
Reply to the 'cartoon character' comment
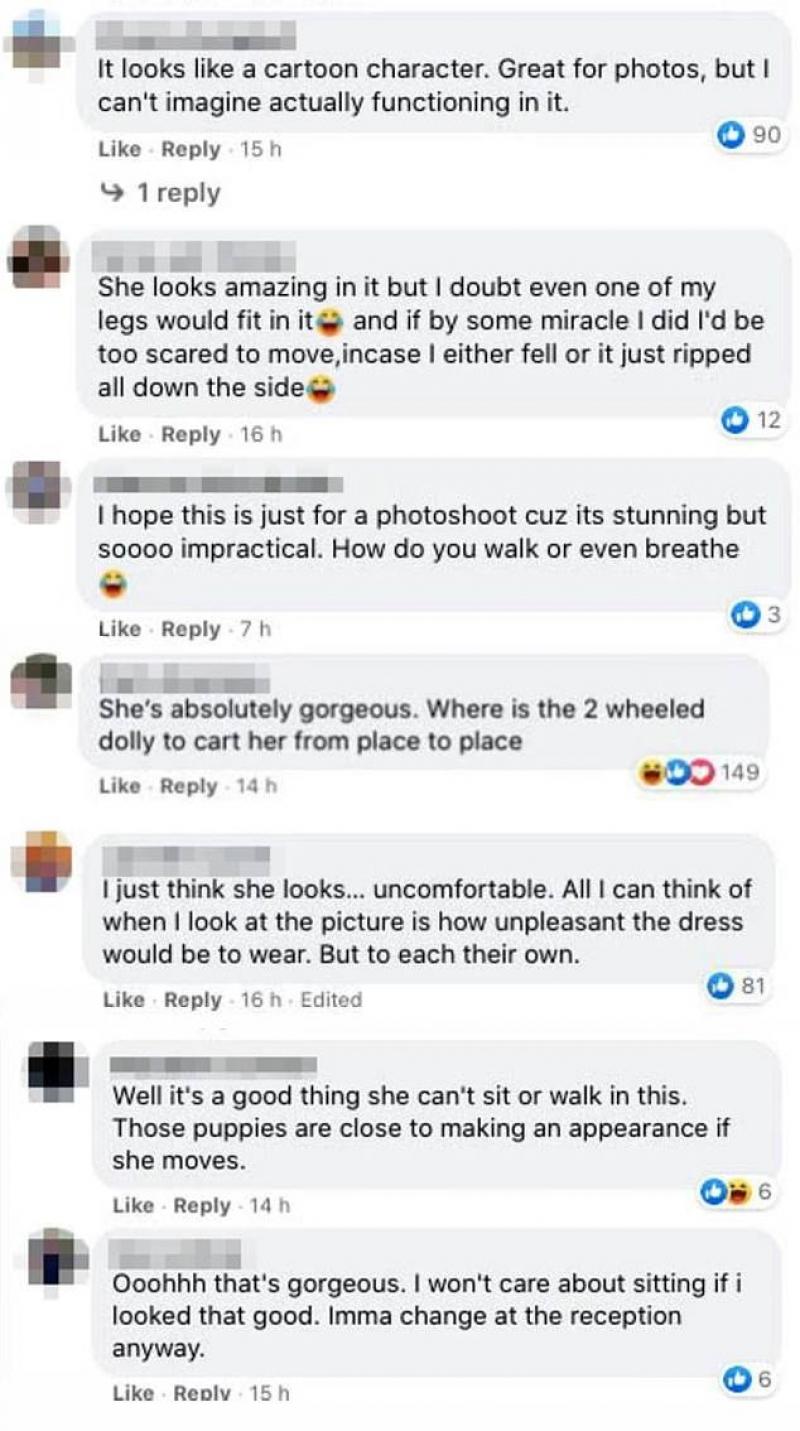[x=190, y=149]
